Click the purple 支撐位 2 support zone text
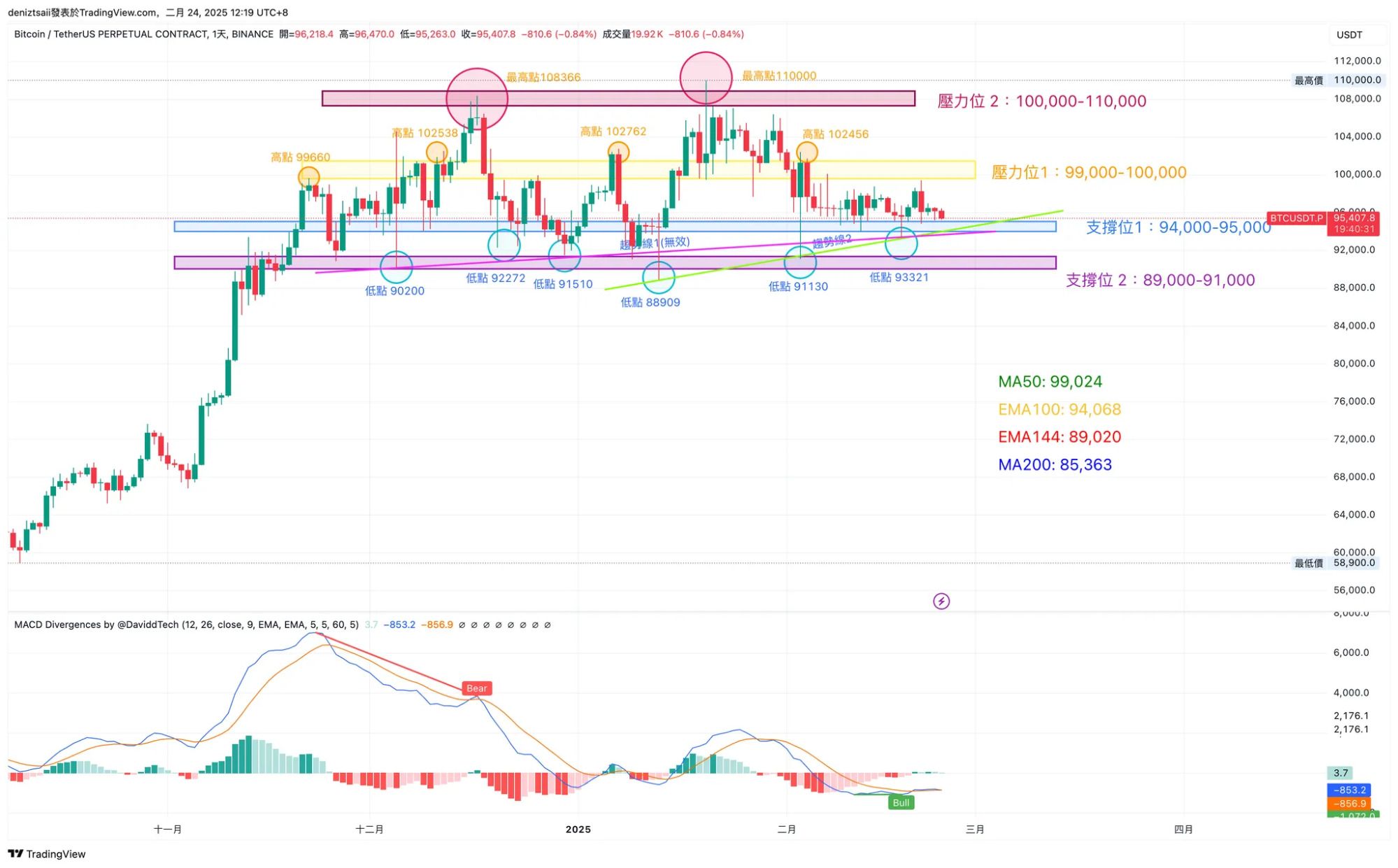The image size is (1398, 868). click(x=1160, y=280)
